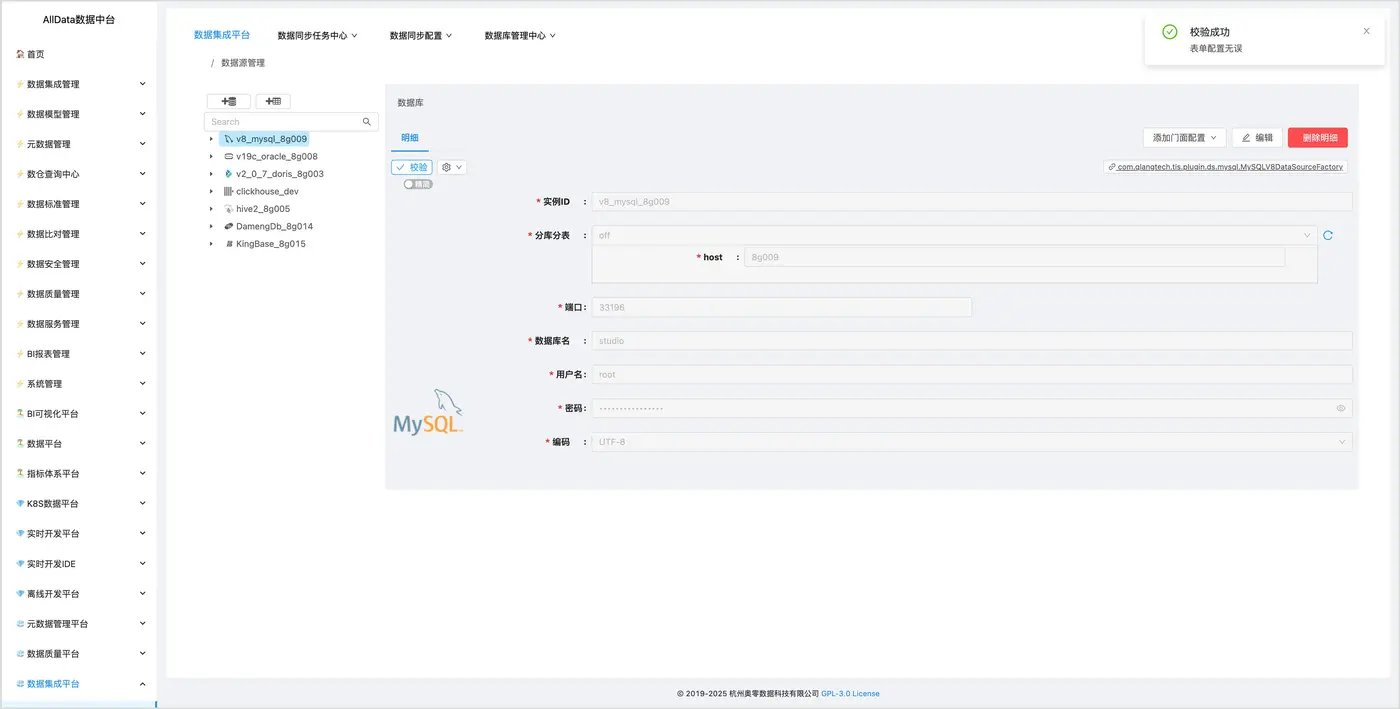Open the 数据库管理中心 menu
The height and width of the screenshot is (709, 1400).
[x=520, y=35]
